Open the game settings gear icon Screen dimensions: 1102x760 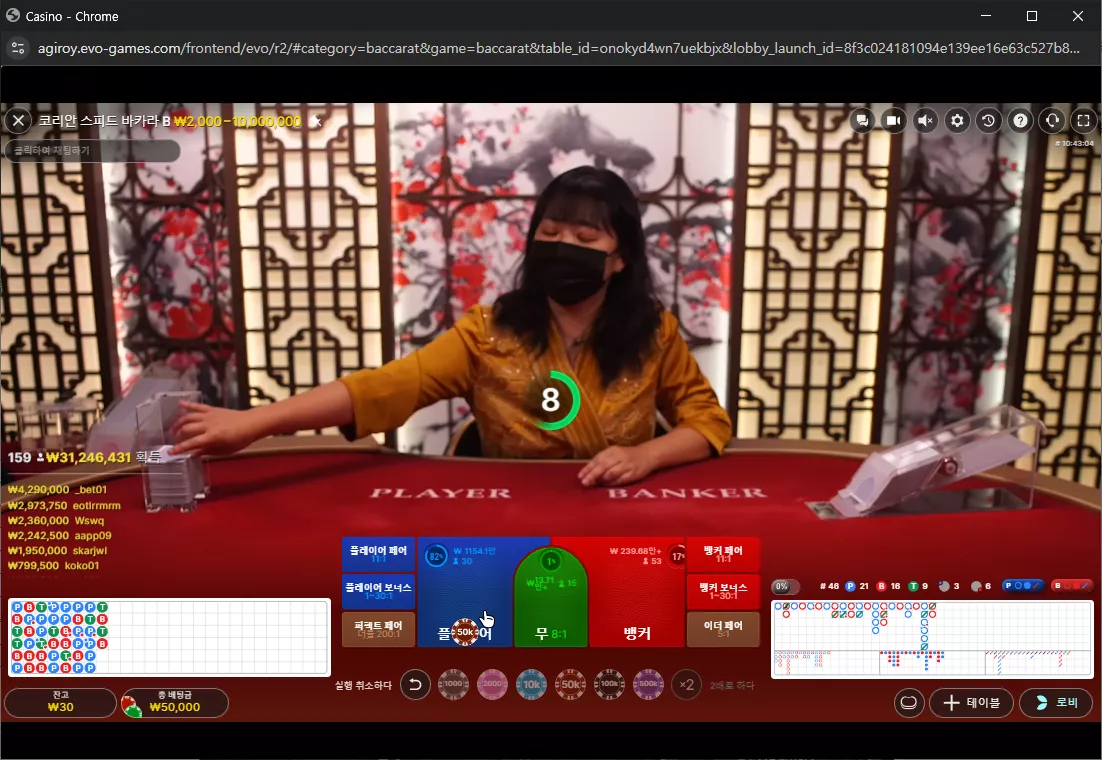click(957, 121)
